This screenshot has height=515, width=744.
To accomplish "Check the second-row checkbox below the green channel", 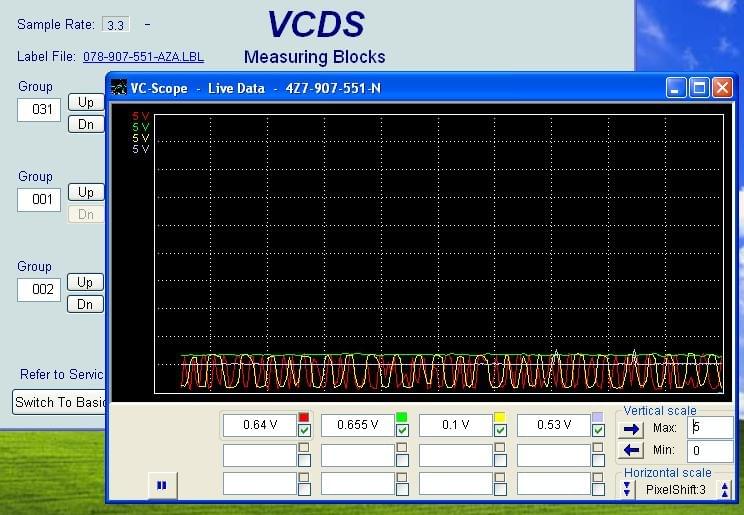I will coord(402,460).
